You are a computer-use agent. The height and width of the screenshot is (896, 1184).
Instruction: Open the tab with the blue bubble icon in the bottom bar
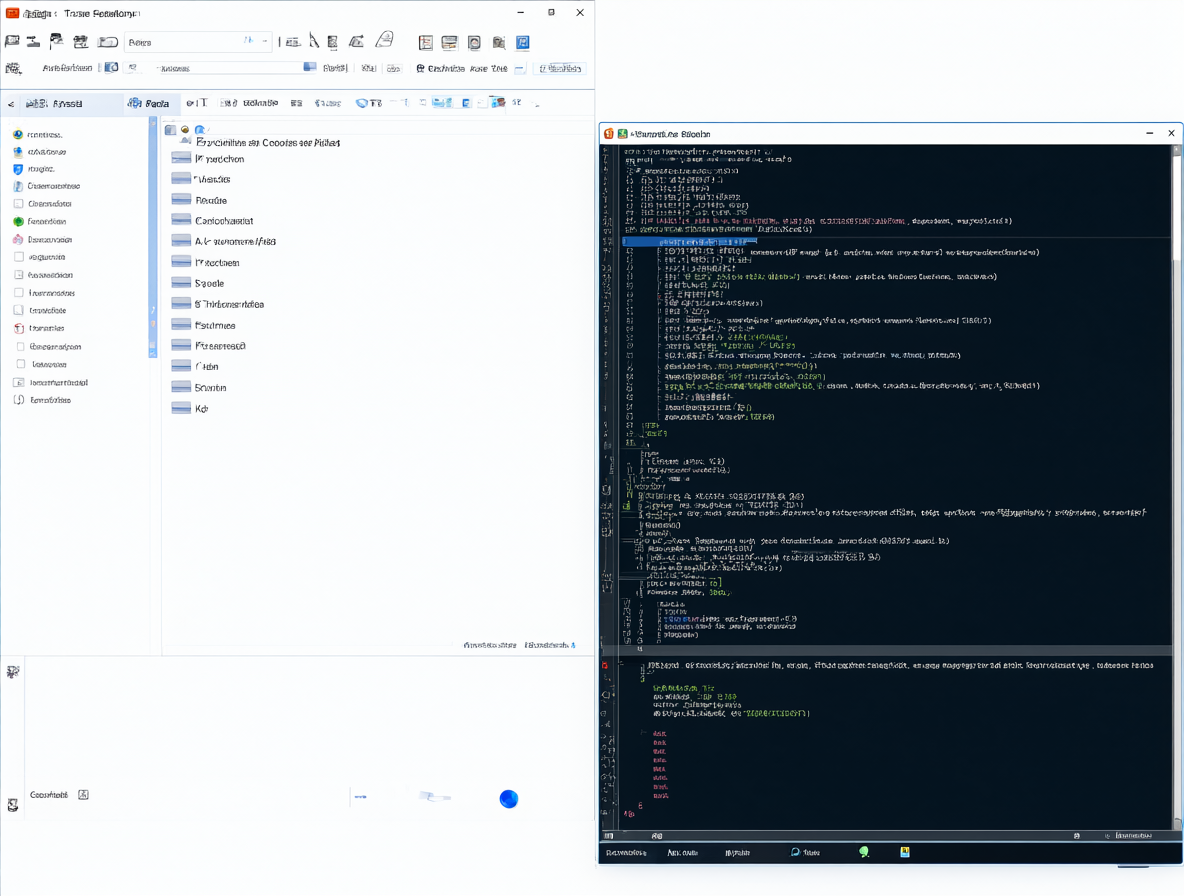pyautogui.click(x=805, y=852)
